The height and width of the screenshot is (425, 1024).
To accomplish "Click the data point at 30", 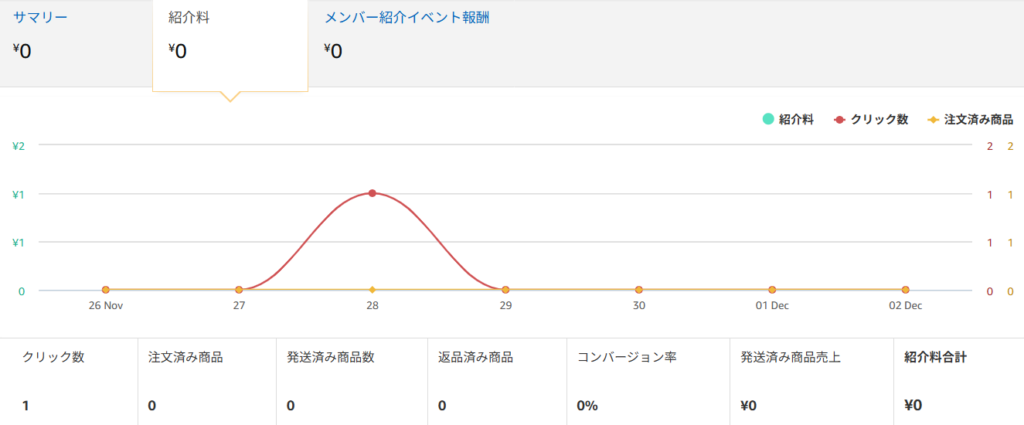I will 639,290.
